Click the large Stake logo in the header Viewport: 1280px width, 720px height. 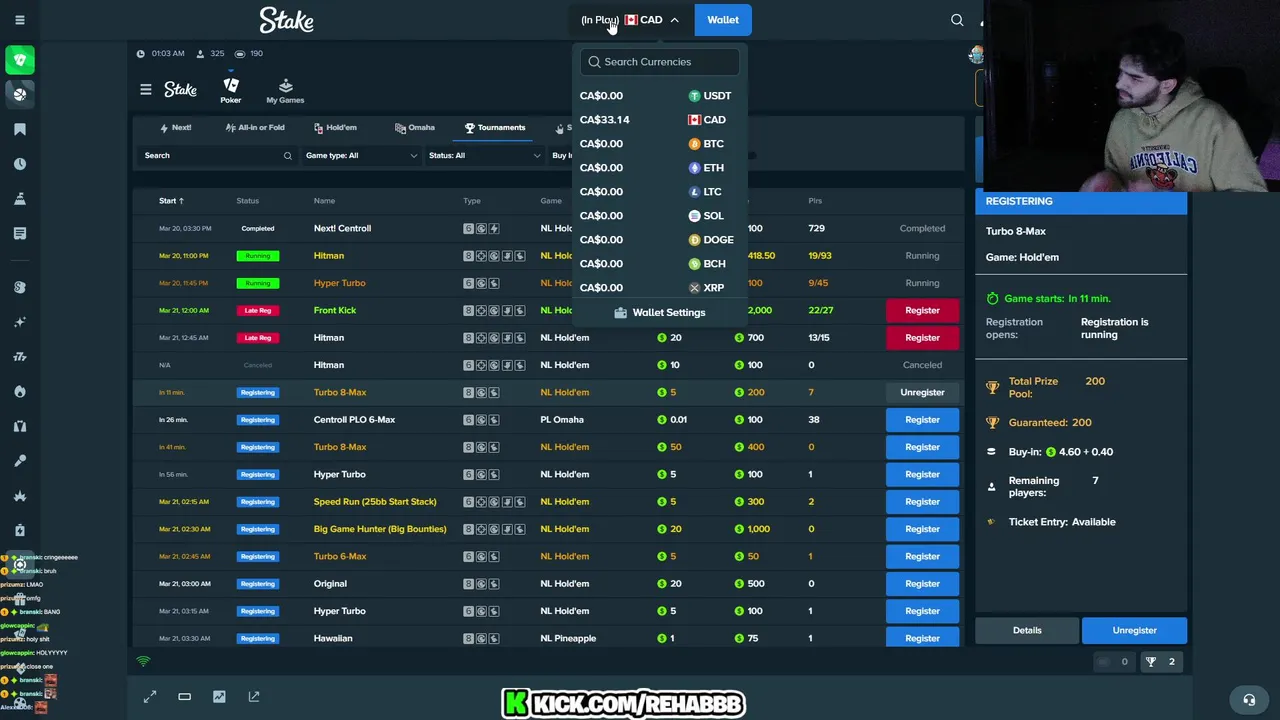click(287, 20)
